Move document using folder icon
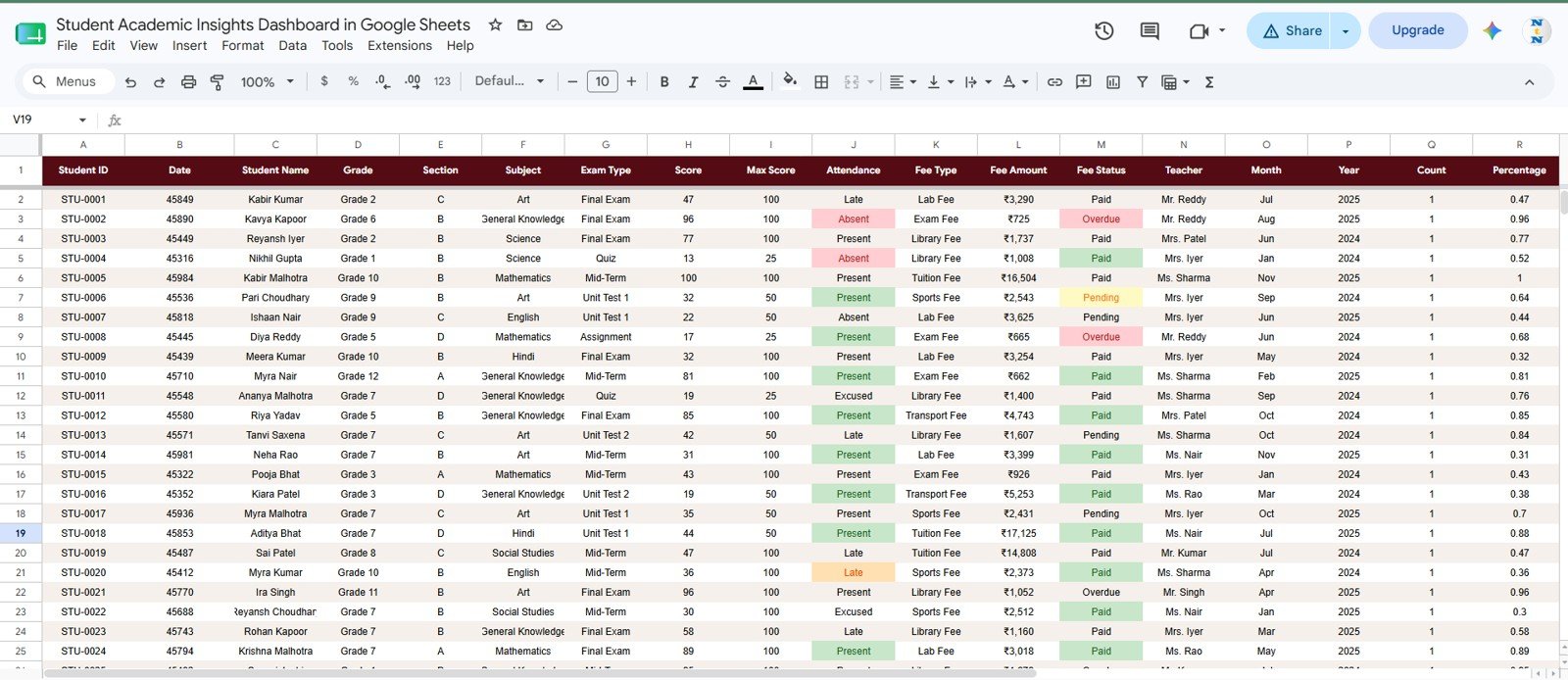 pos(524,24)
